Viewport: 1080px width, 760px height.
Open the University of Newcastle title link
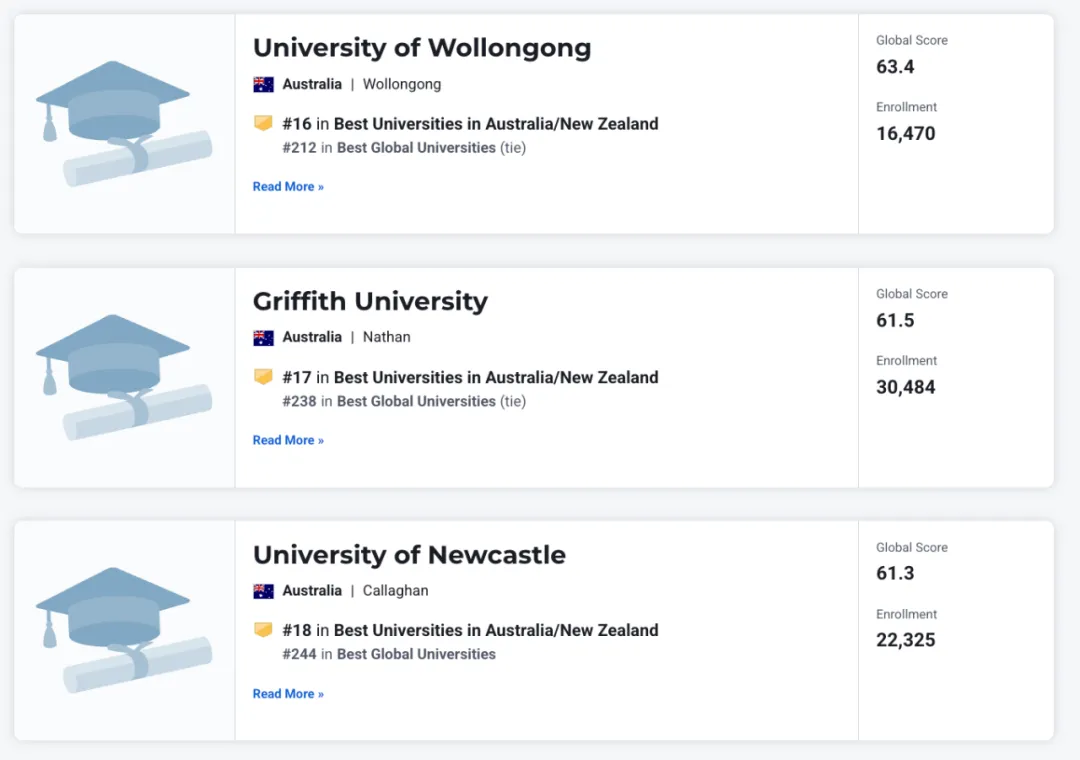[409, 555]
